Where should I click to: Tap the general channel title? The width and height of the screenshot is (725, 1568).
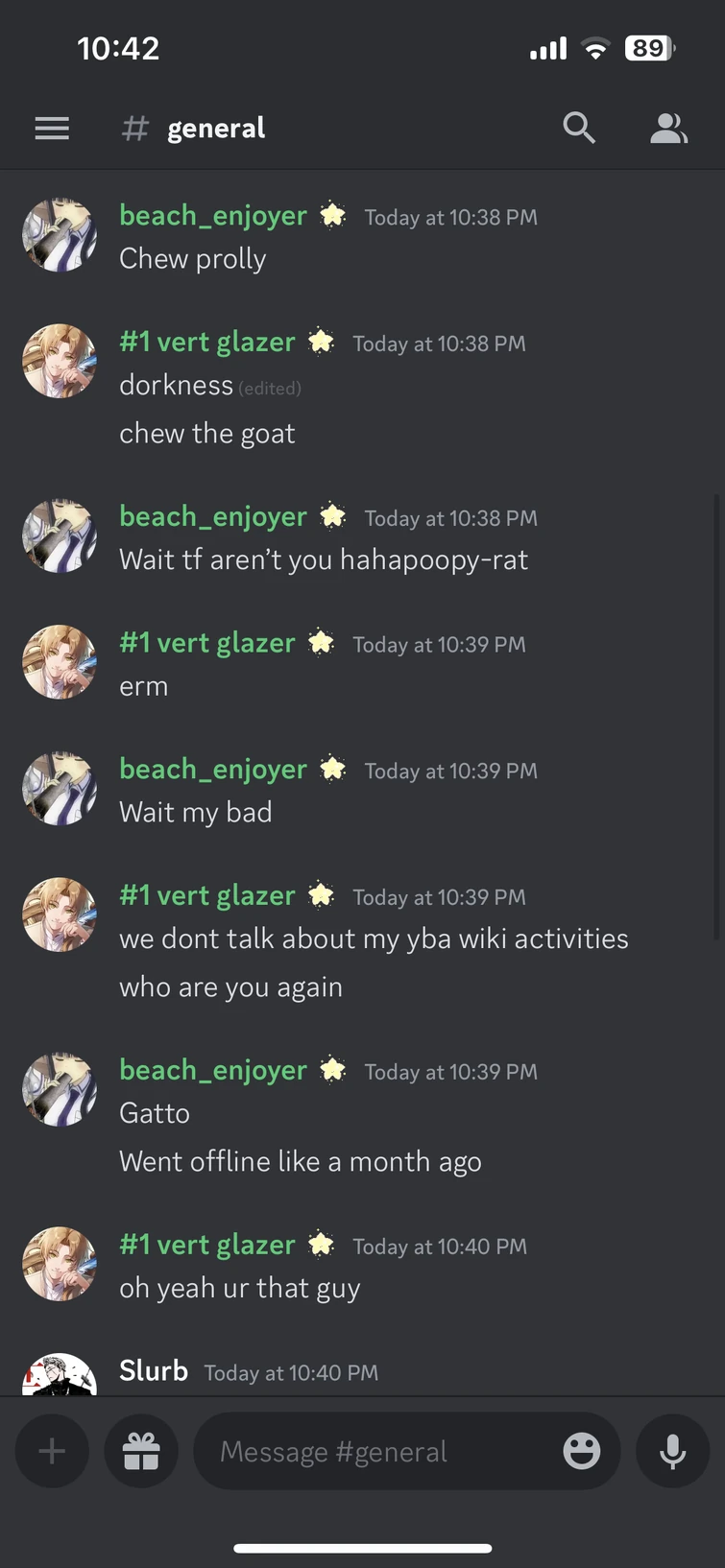216,129
